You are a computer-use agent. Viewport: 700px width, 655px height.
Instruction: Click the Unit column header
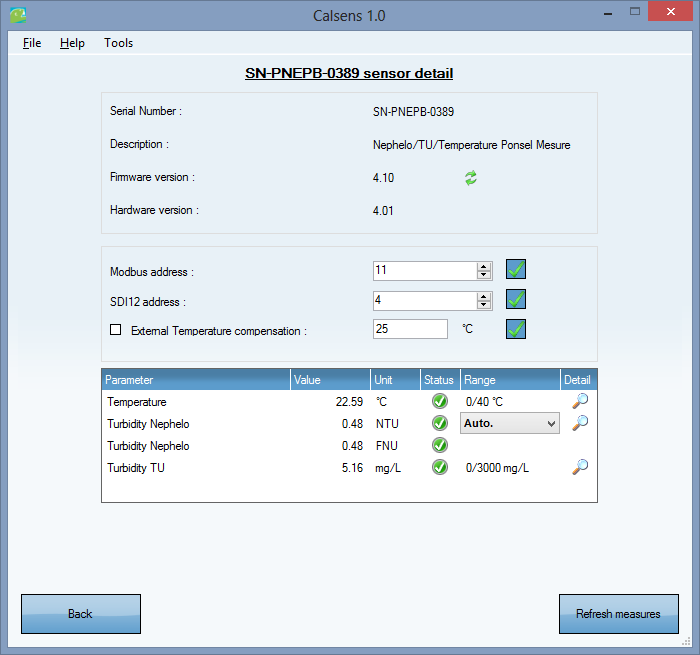396,380
